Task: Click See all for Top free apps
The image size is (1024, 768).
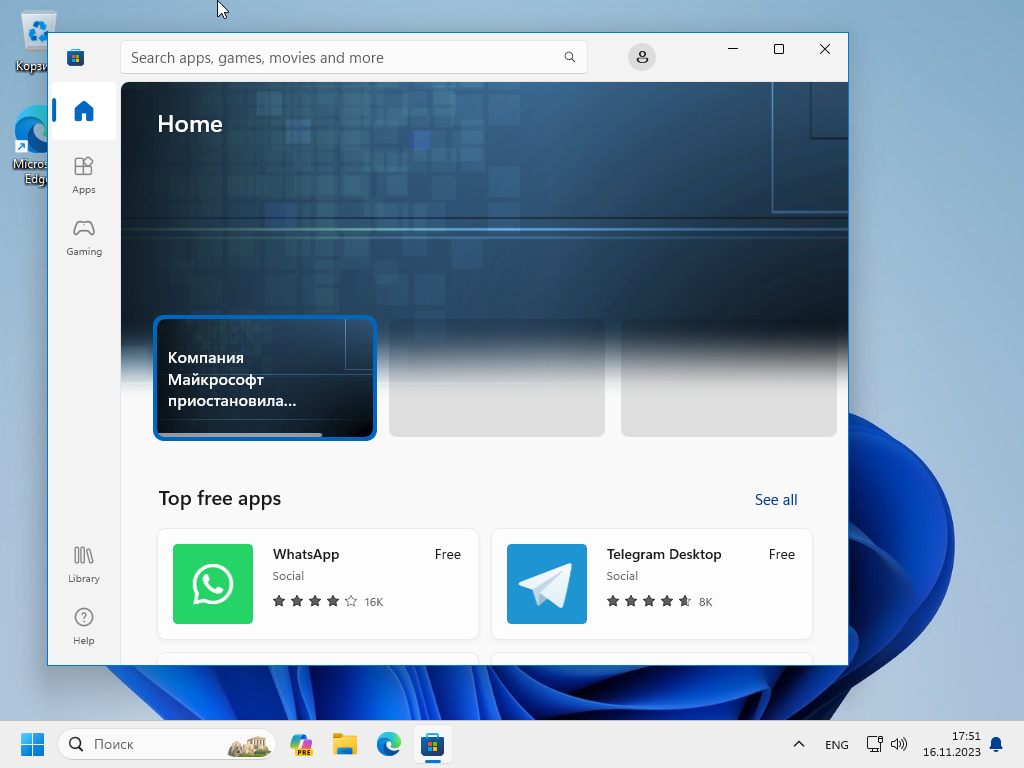Action: pos(776,500)
